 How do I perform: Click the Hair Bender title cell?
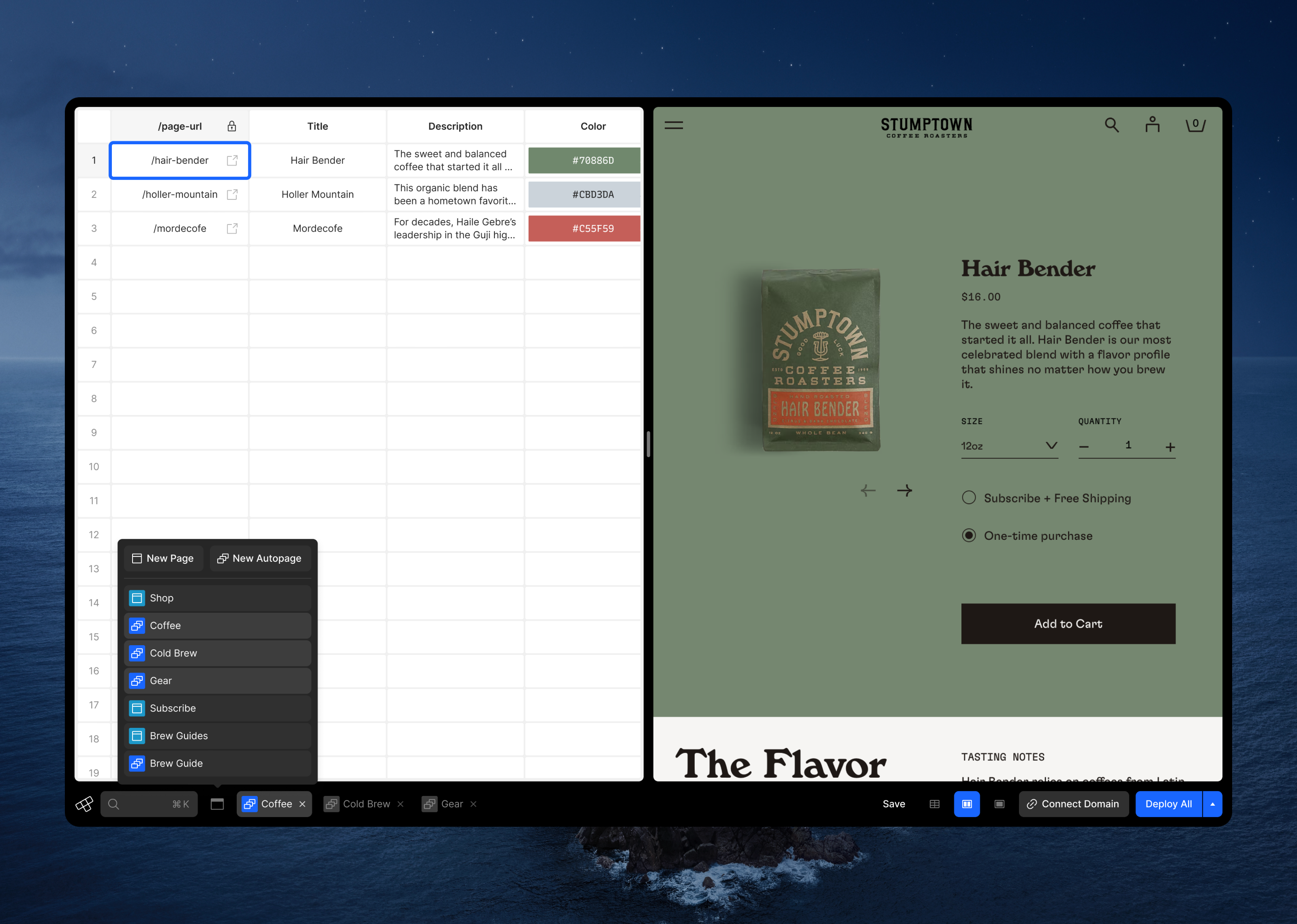coord(317,160)
